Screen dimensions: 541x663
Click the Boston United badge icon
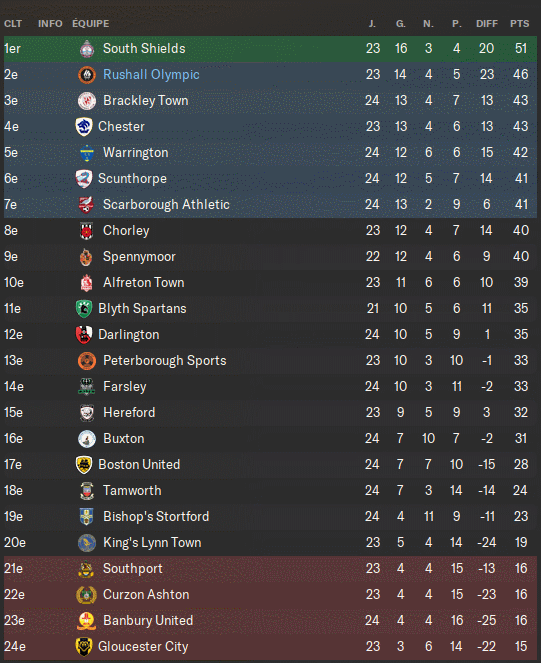coord(84,465)
